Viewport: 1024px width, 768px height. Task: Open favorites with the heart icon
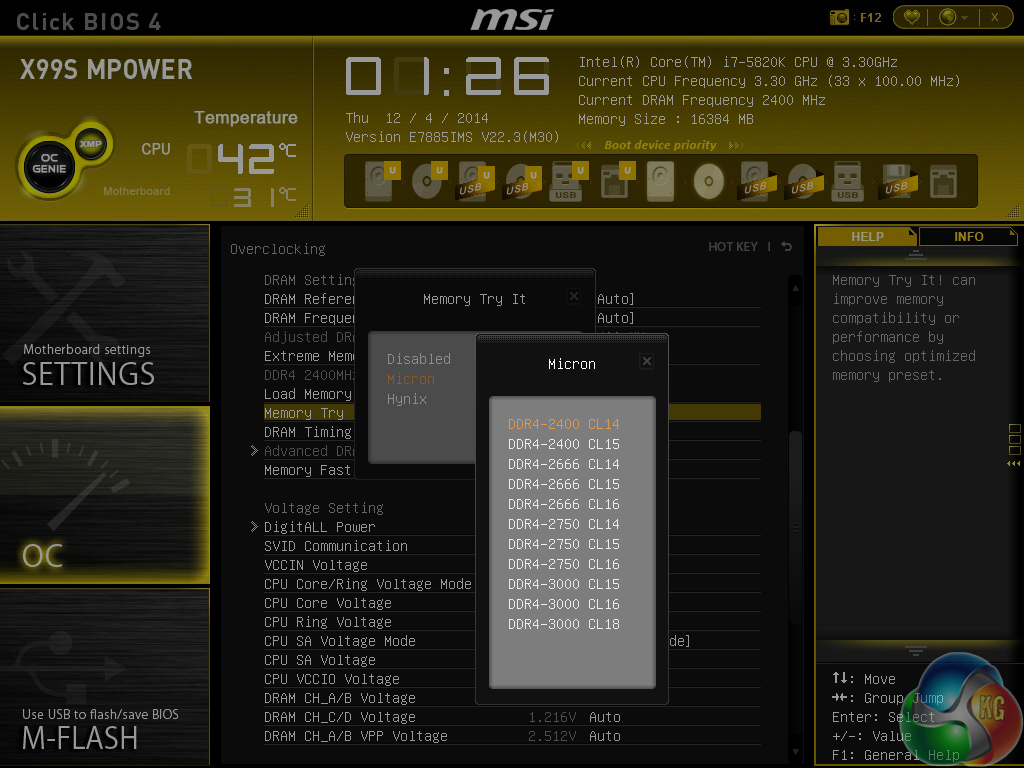[x=912, y=17]
